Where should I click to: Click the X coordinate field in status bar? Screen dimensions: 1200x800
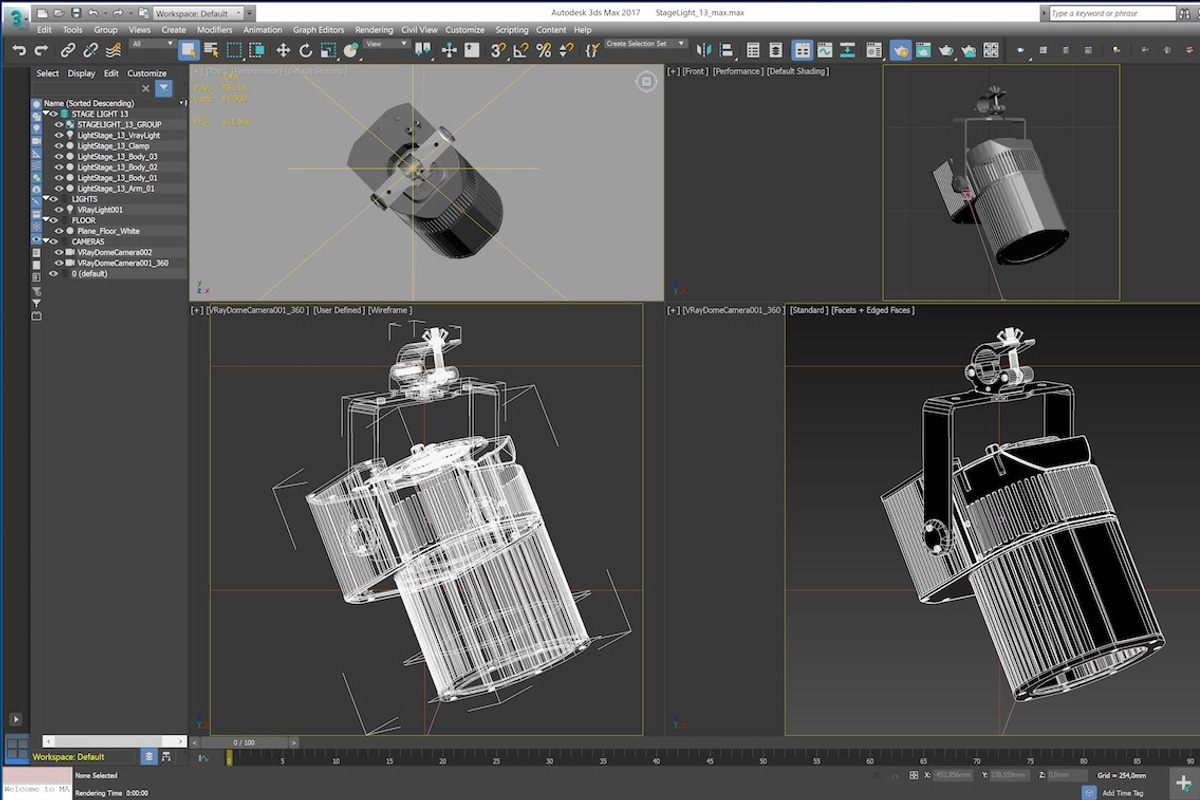(x=953, y=775)
